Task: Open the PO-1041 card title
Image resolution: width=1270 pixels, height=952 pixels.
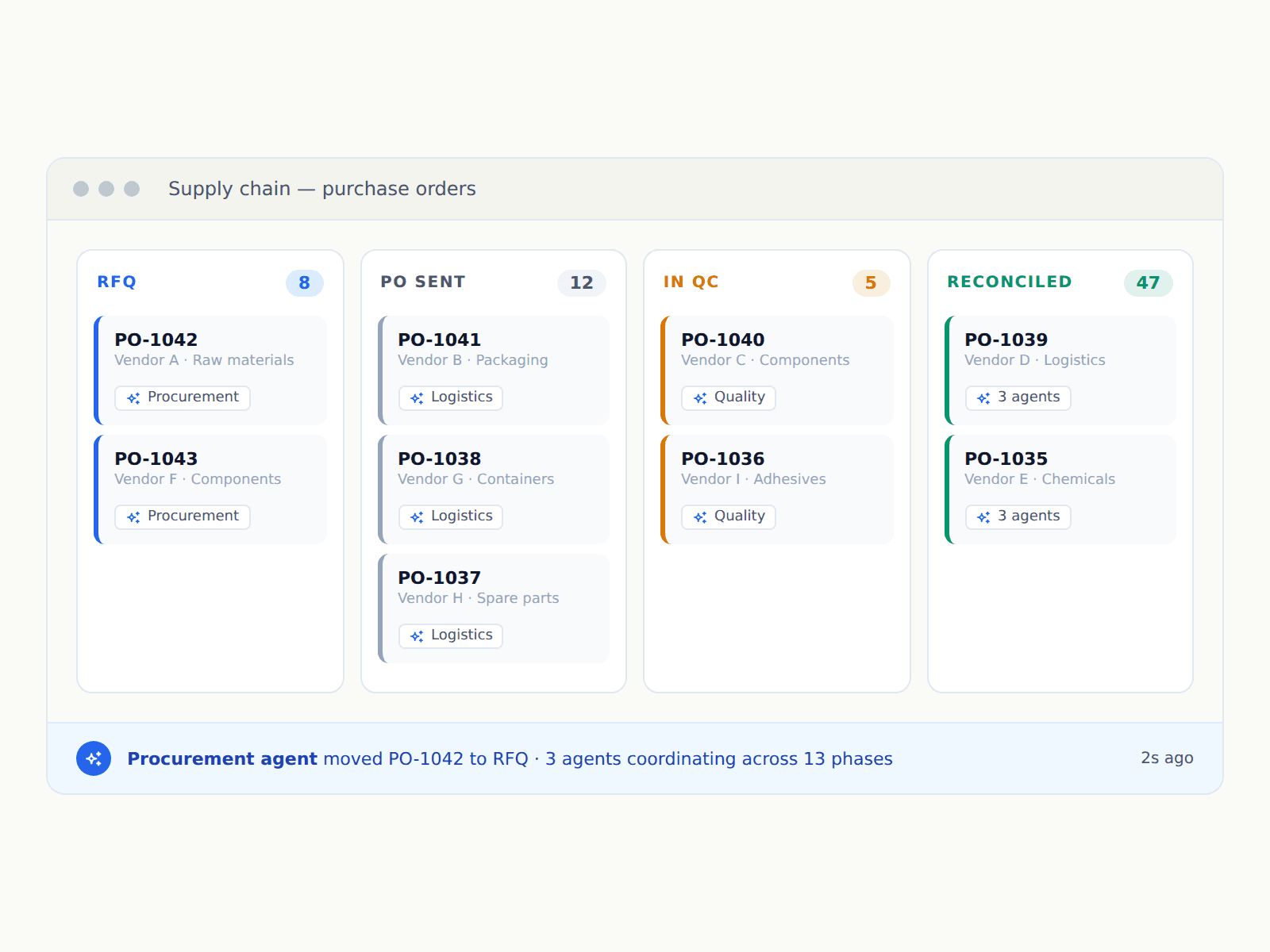Action: pos(440,340)
